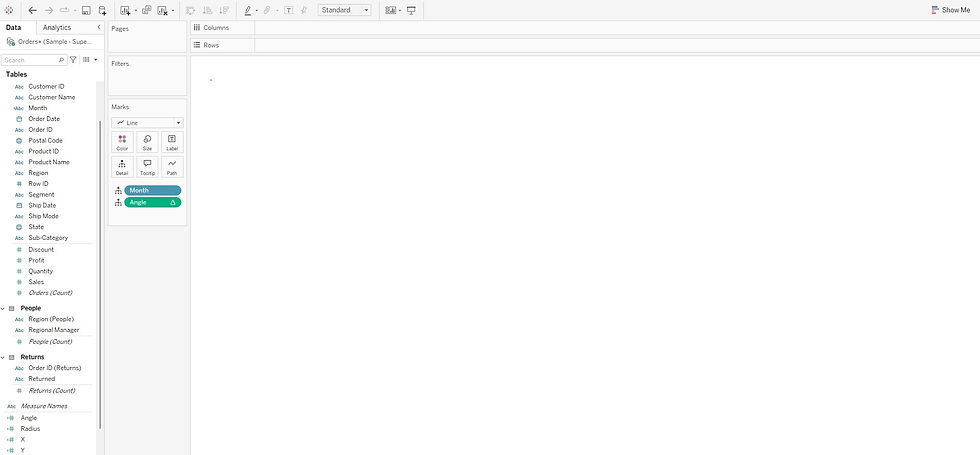The width and height of the screenshot is (980, 455).
Task: Select the Regional Manager field
Action: pos(54,330)
